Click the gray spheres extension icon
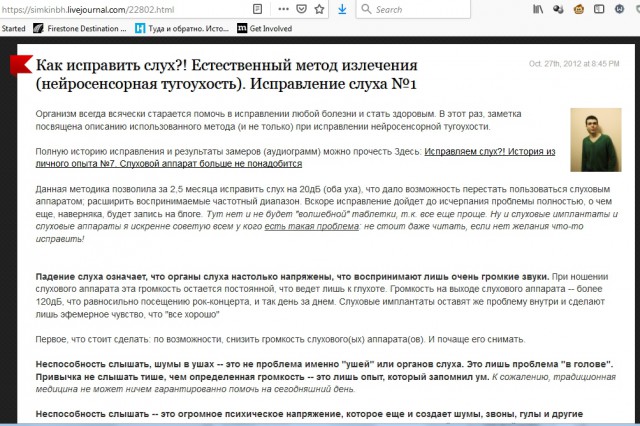The height and width of the screenshot is (426, 640). click(558, 9)
